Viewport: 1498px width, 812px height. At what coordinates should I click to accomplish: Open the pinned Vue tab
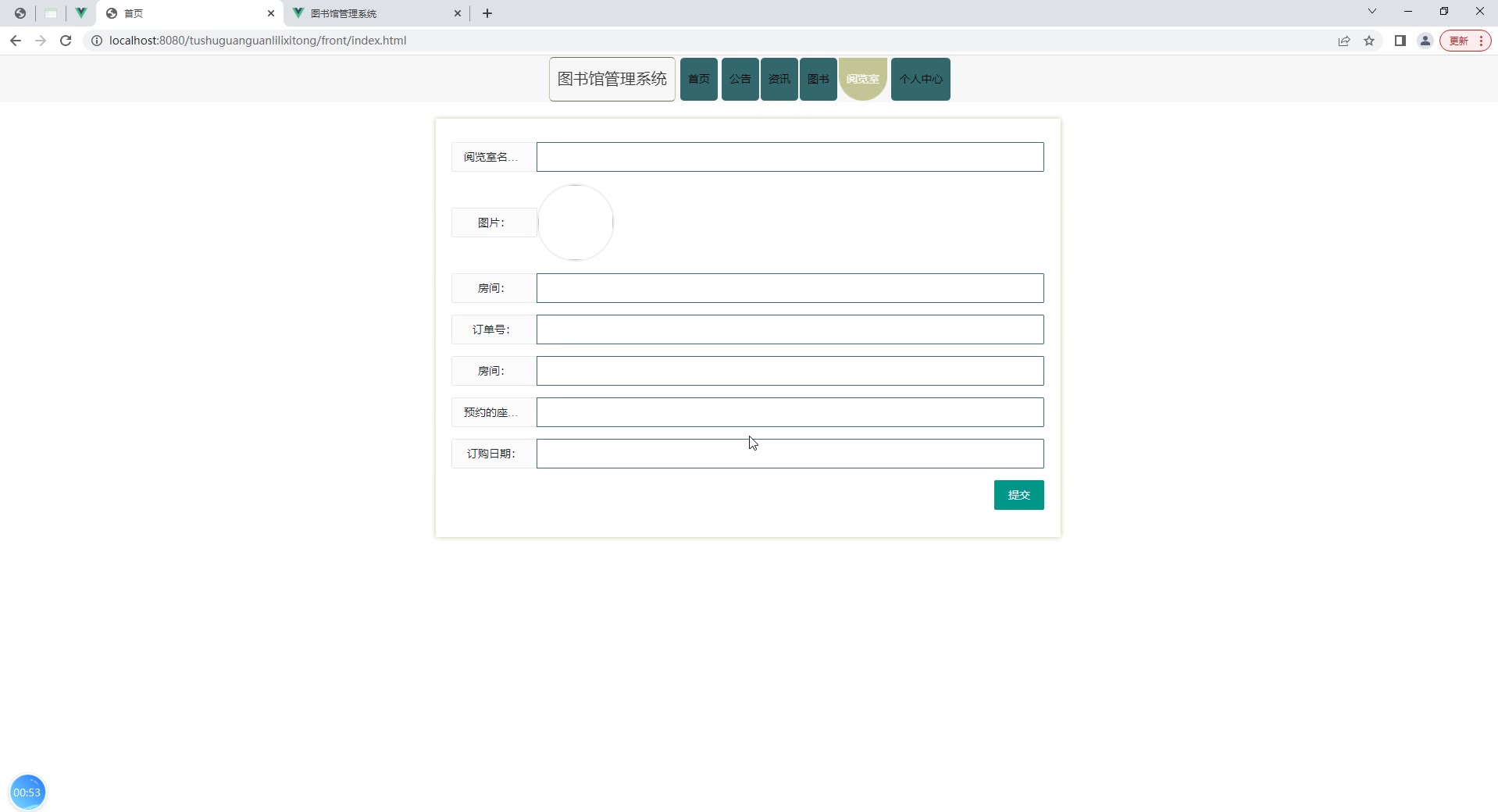coord(81,13)
